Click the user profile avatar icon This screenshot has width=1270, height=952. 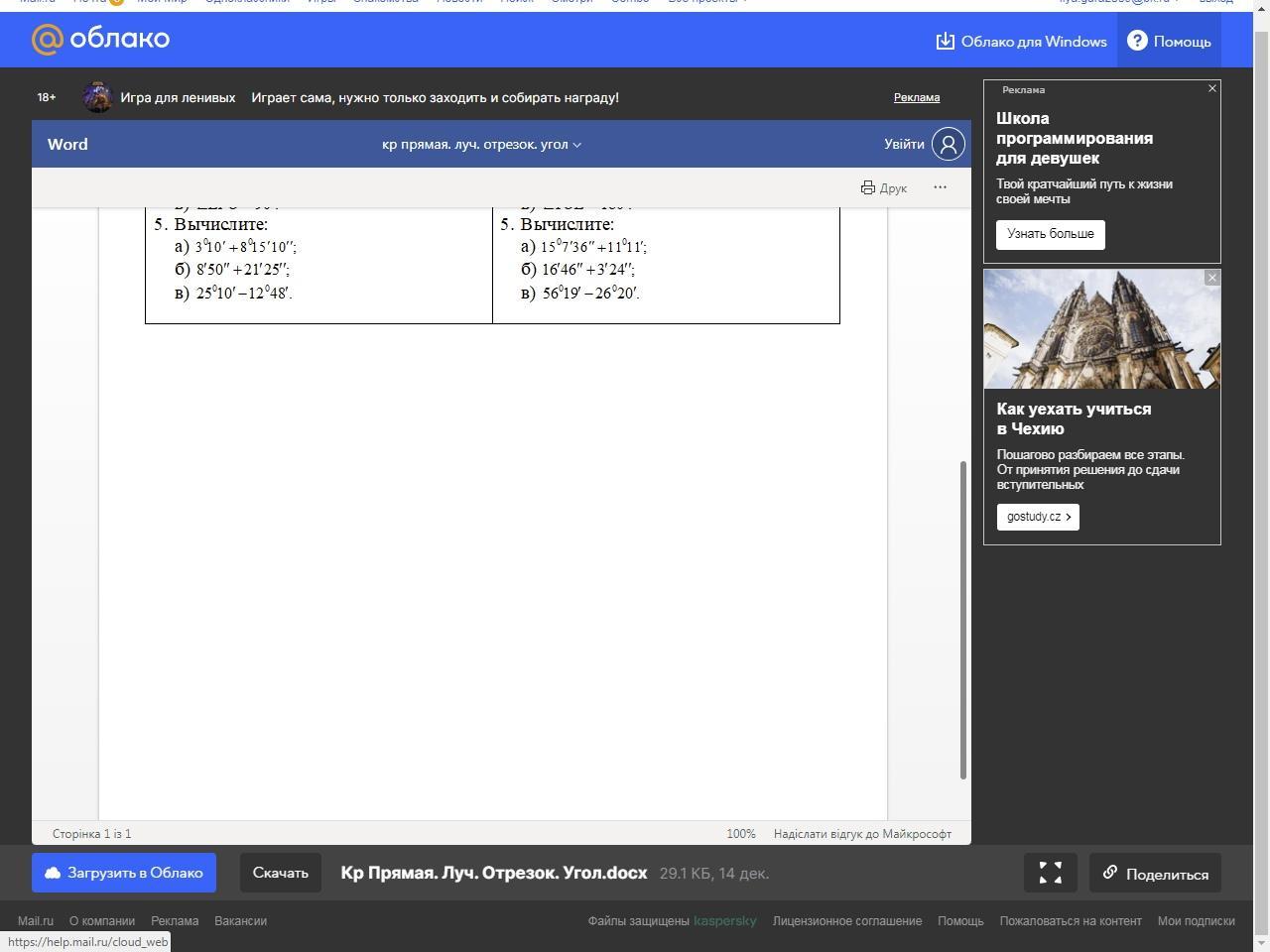(948, 144)
